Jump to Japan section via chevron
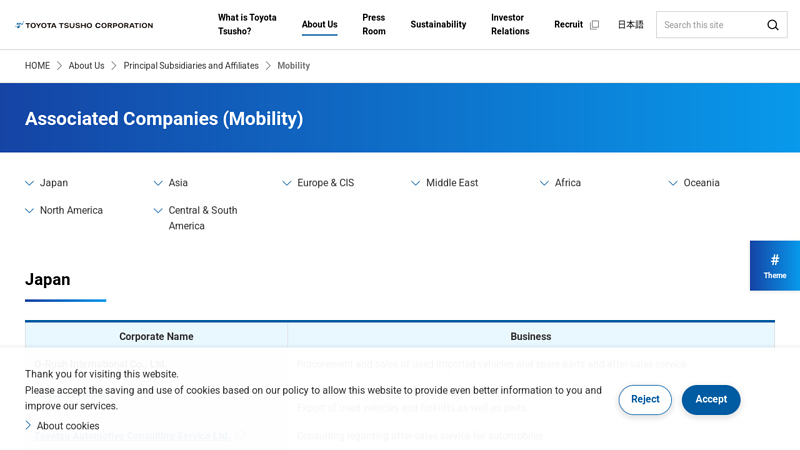This screenshot has height=450, width=800. (x=30, y=183)
